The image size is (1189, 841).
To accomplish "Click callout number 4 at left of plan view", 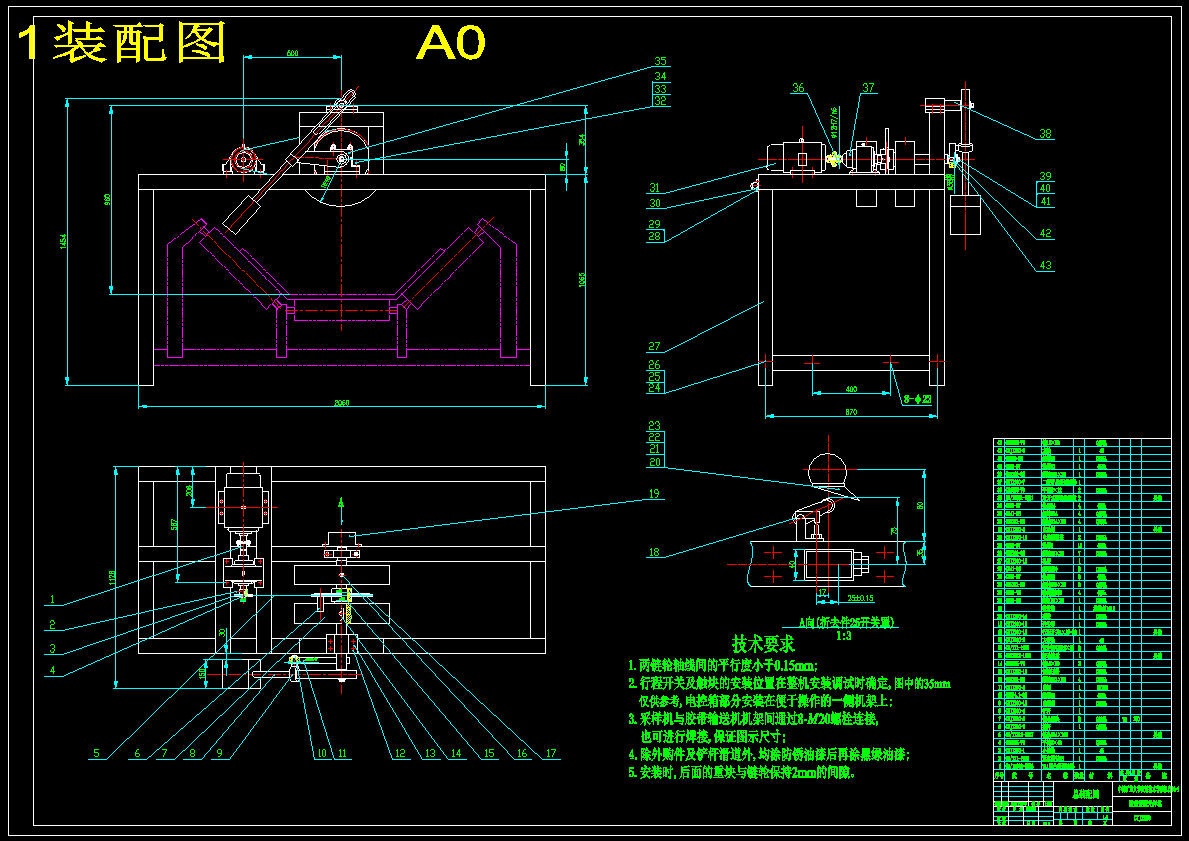I will [52, 670].
